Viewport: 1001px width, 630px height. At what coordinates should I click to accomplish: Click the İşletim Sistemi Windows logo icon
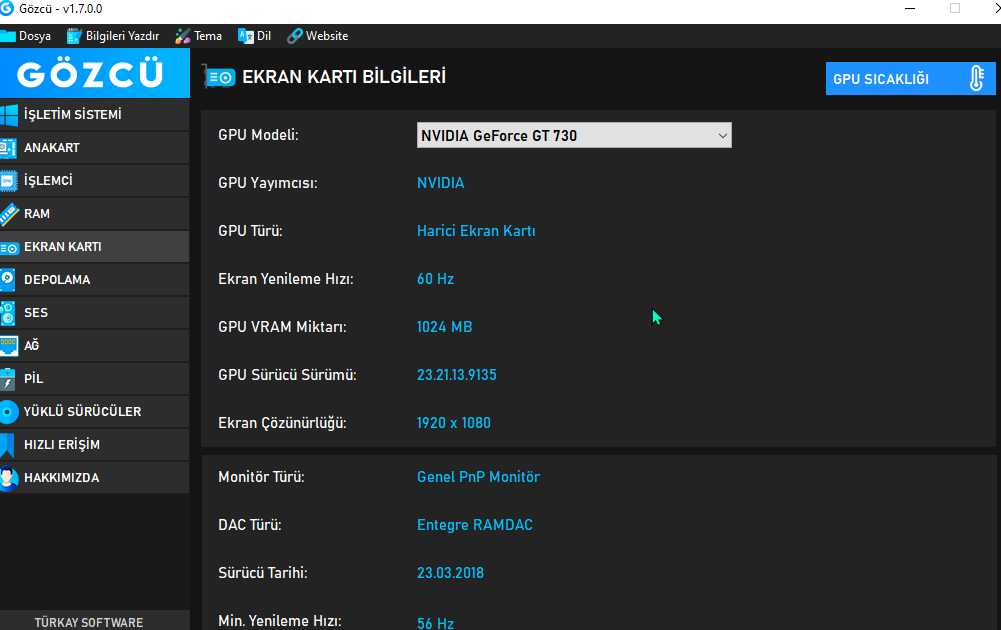tap(9, 115)
